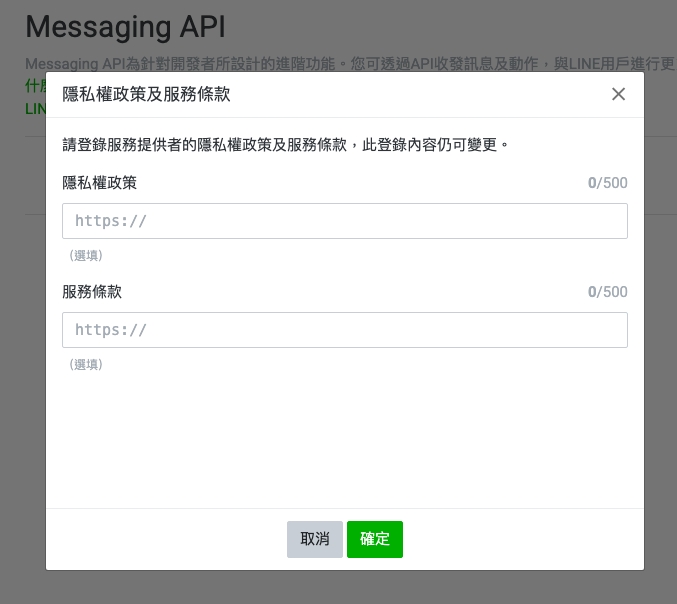Click the instruction text starting with 請登錄服務提供者
The image size is (677, 604).
click(x=286, y=145)
